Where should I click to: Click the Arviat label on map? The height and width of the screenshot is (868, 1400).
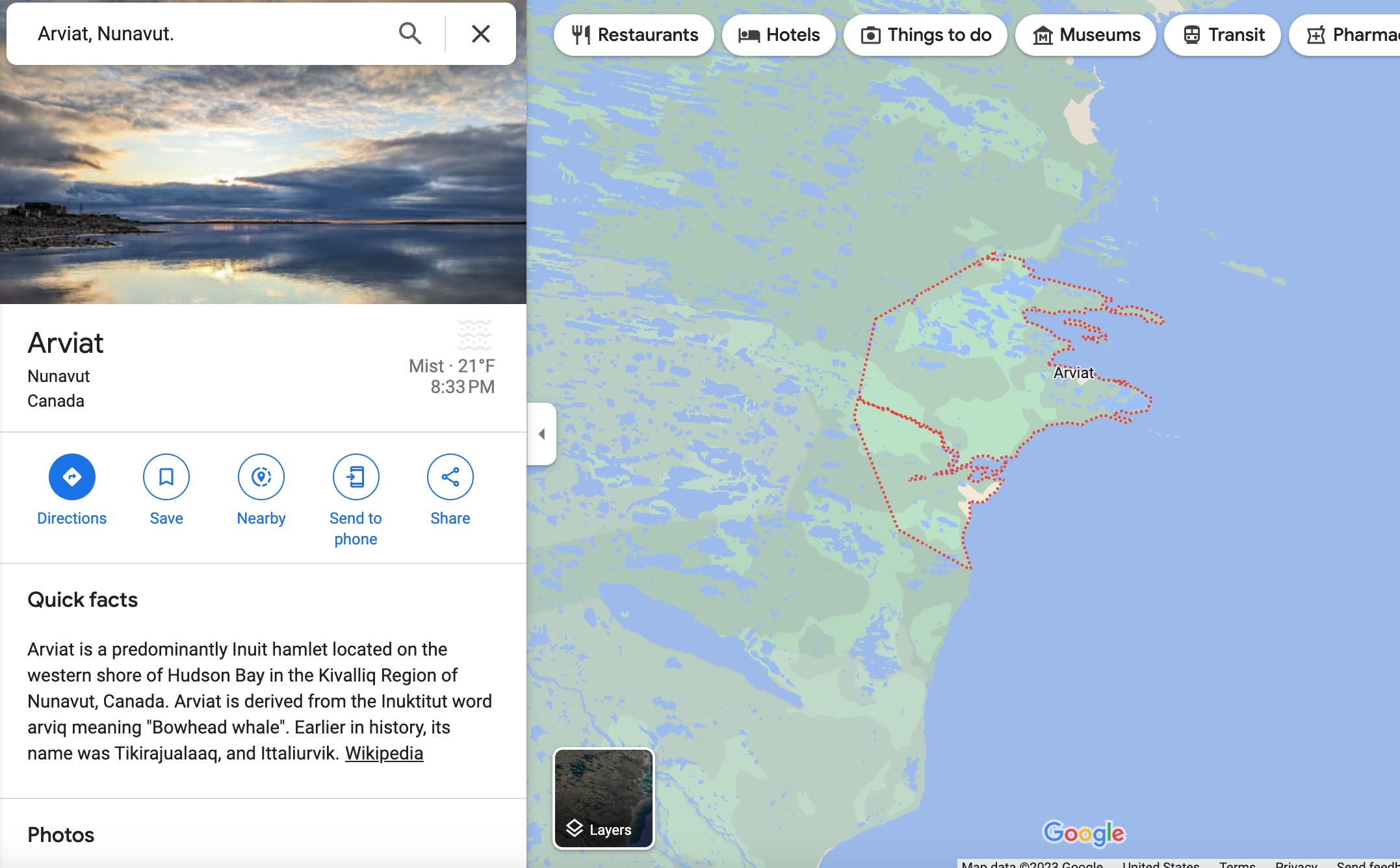[1074, 373]
